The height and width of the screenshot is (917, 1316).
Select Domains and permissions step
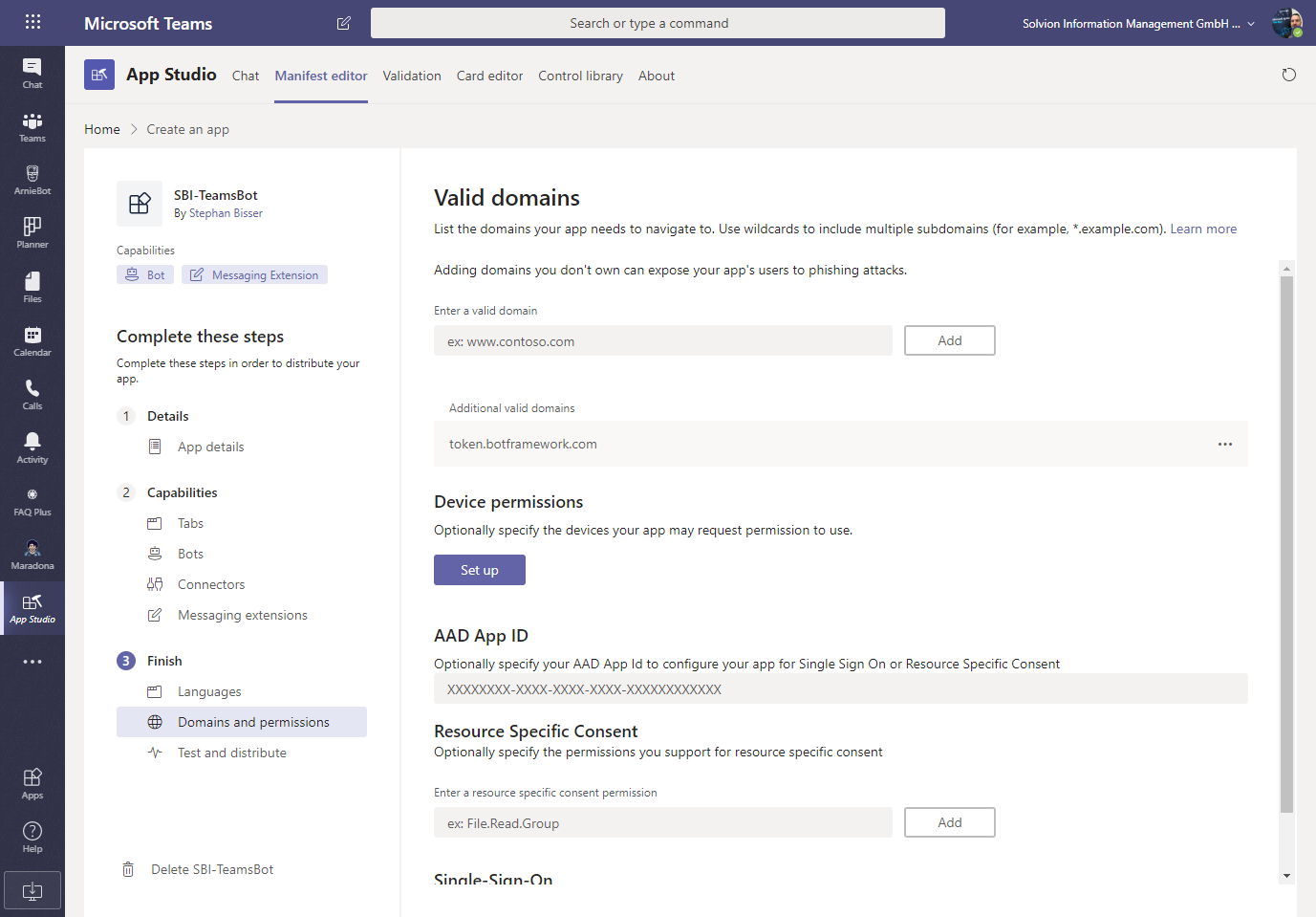[242, 722]
